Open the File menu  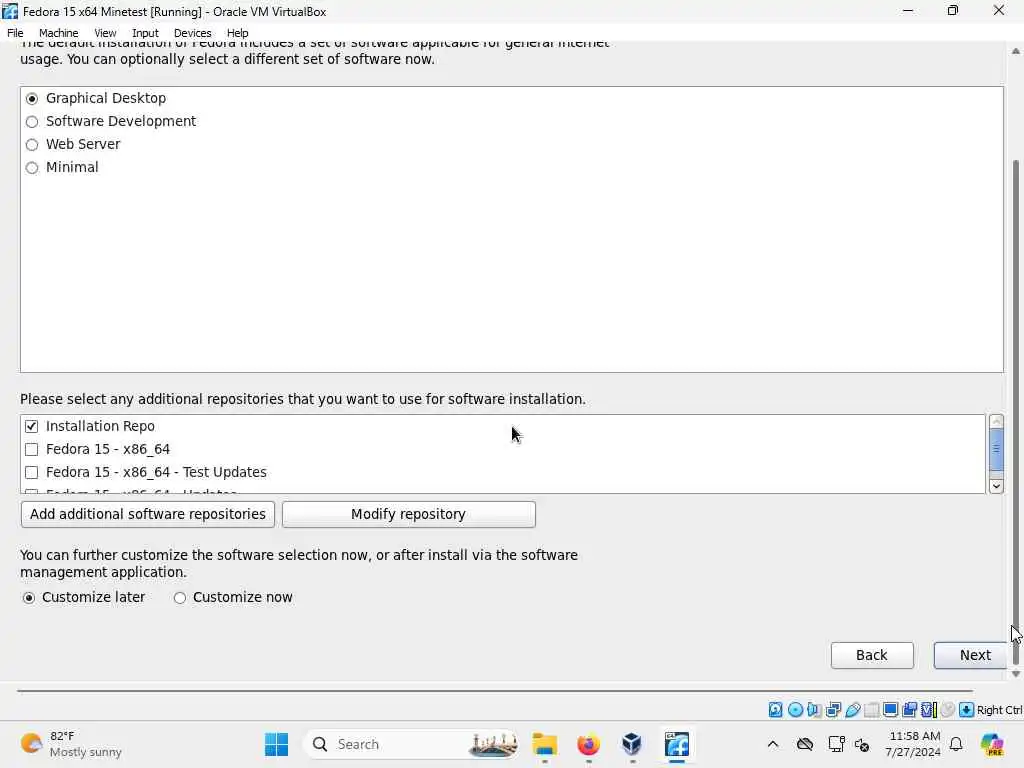point(15,33)
